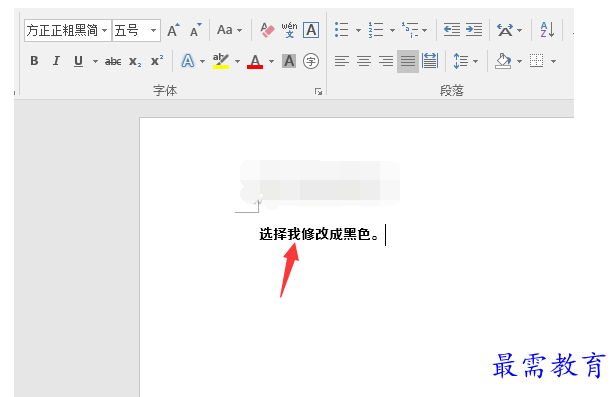614x397 pixels.
Task: Open Asian layout dropdown arrow
Action: coord(520,30)
